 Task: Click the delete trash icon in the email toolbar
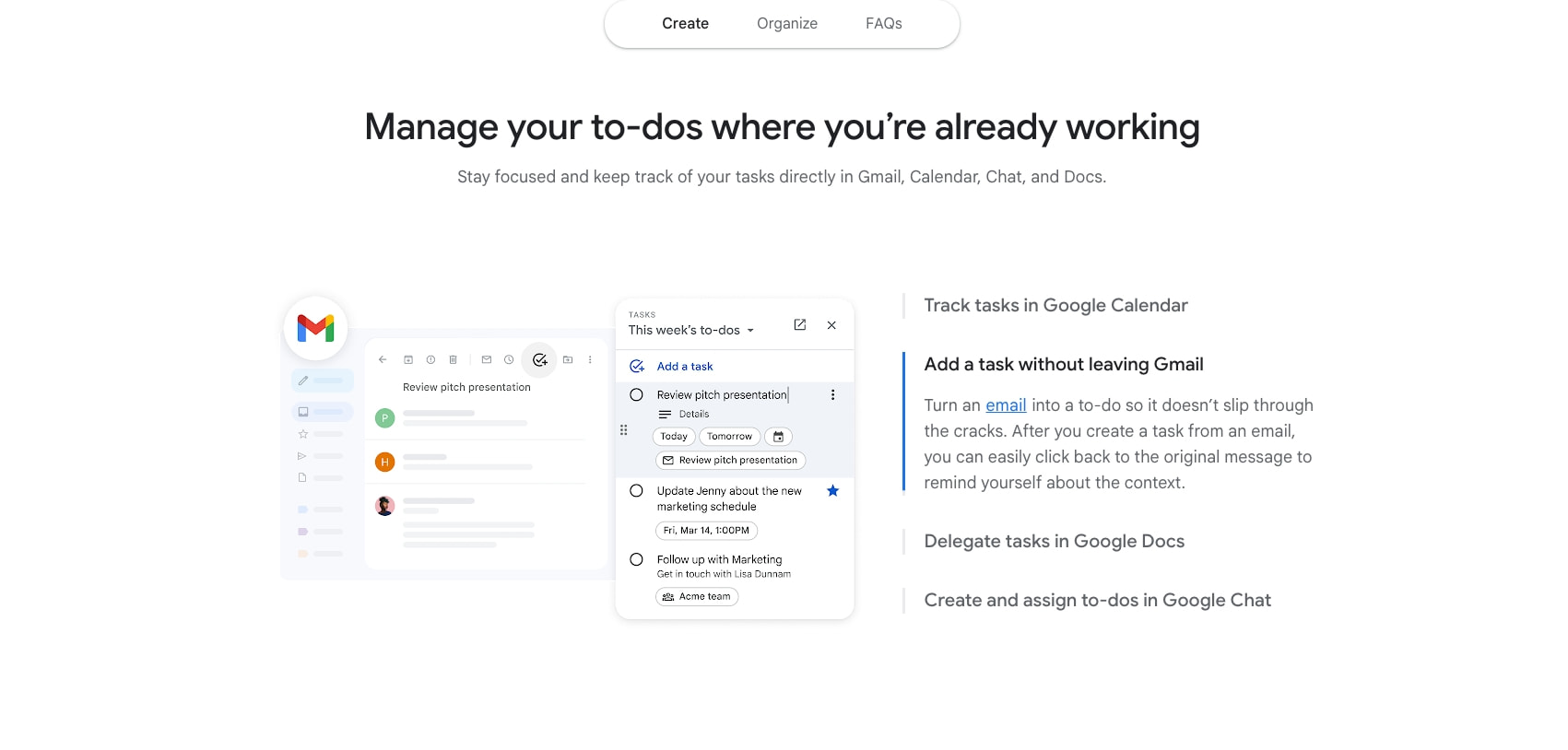(453, 360)
